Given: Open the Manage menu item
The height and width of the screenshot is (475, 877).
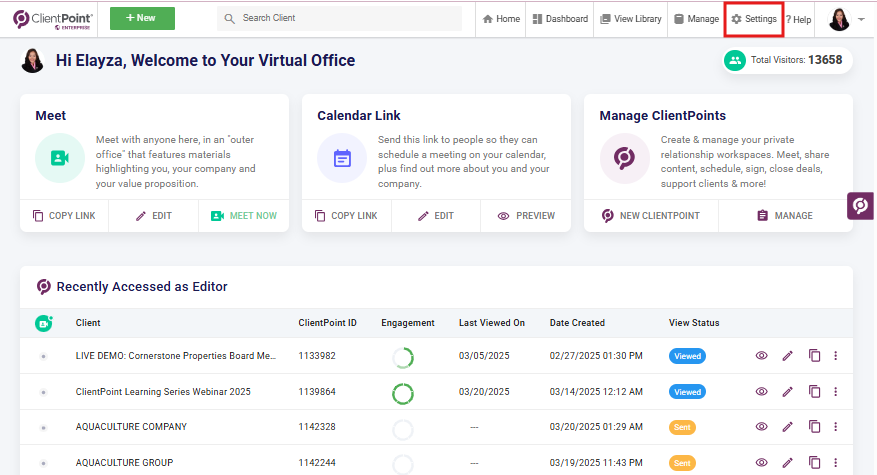Looking at the screenshot, I should [x=696, y=19].
